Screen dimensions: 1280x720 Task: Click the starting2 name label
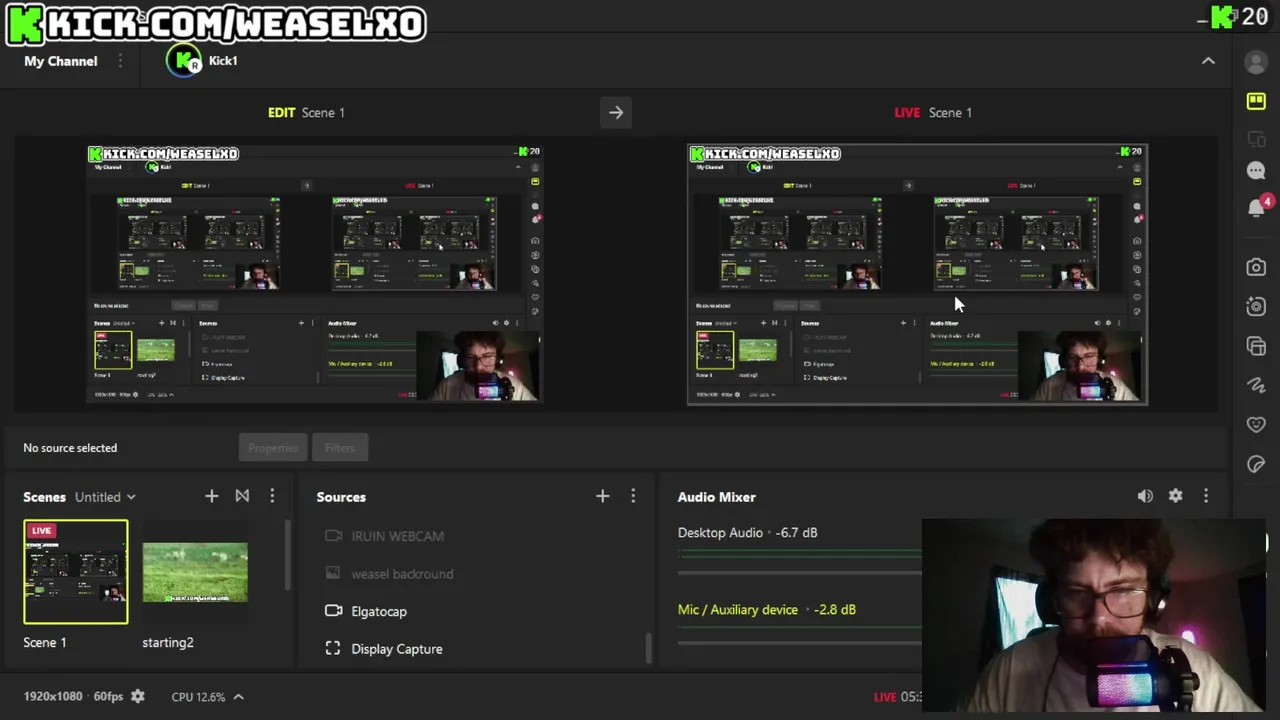tap(168, 642)
